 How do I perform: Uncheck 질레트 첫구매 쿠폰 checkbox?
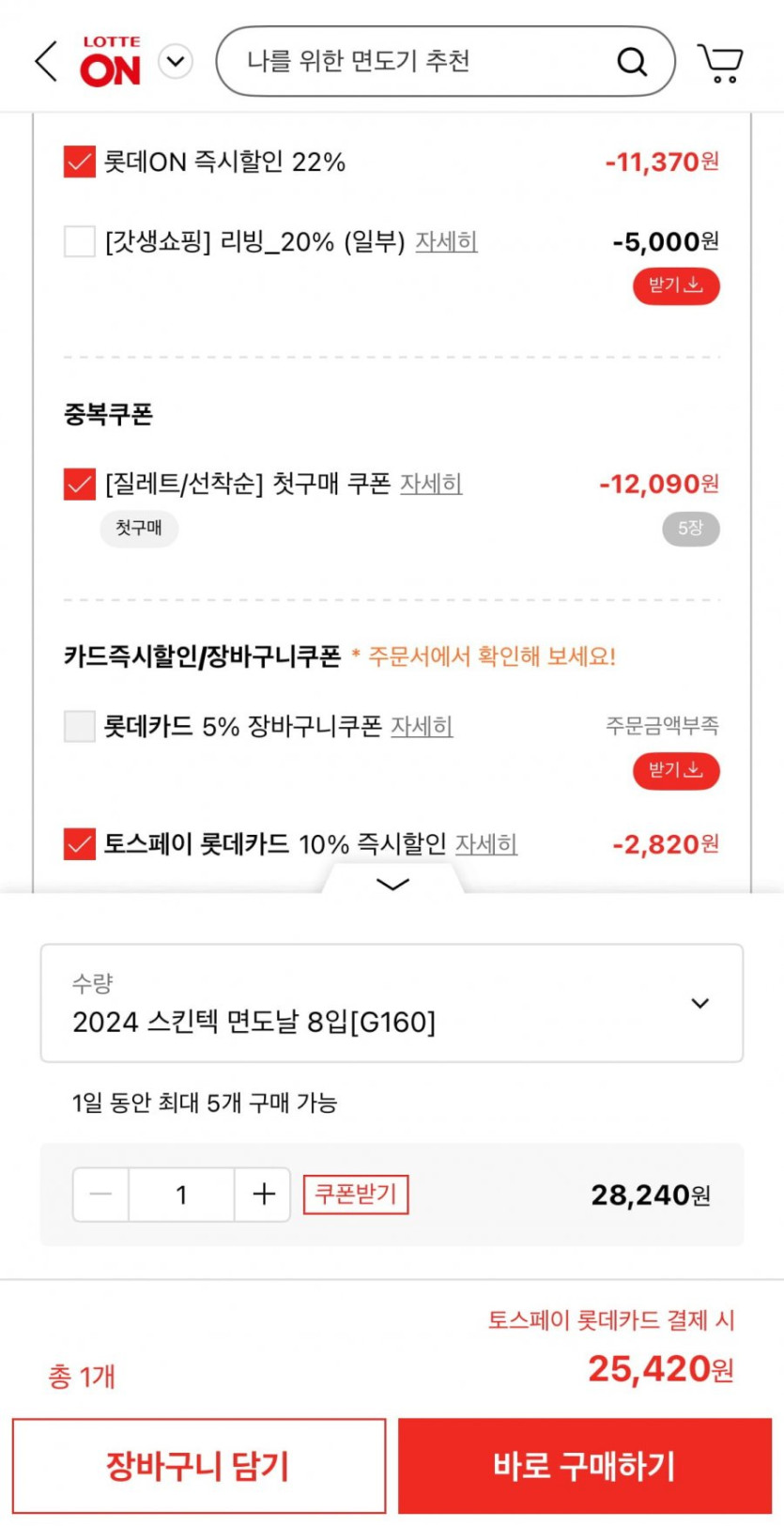[x=80, y=485]
